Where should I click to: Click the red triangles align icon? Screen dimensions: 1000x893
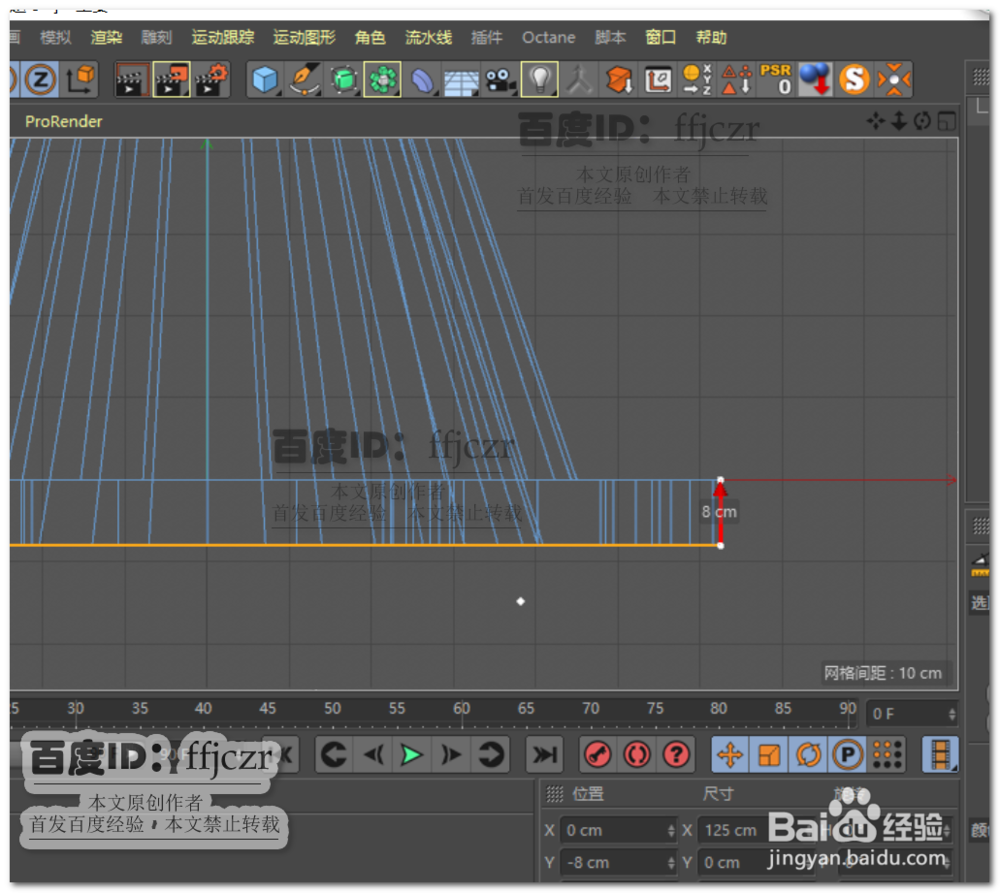736,80
